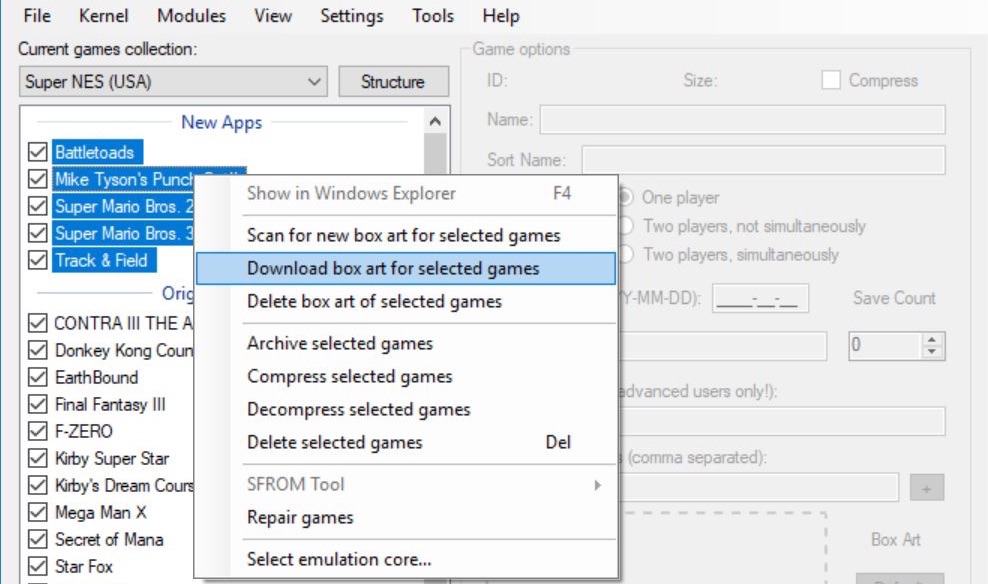Open the Help menu
This screenshot has height=584, width=988.
click(x=501, y=15)
